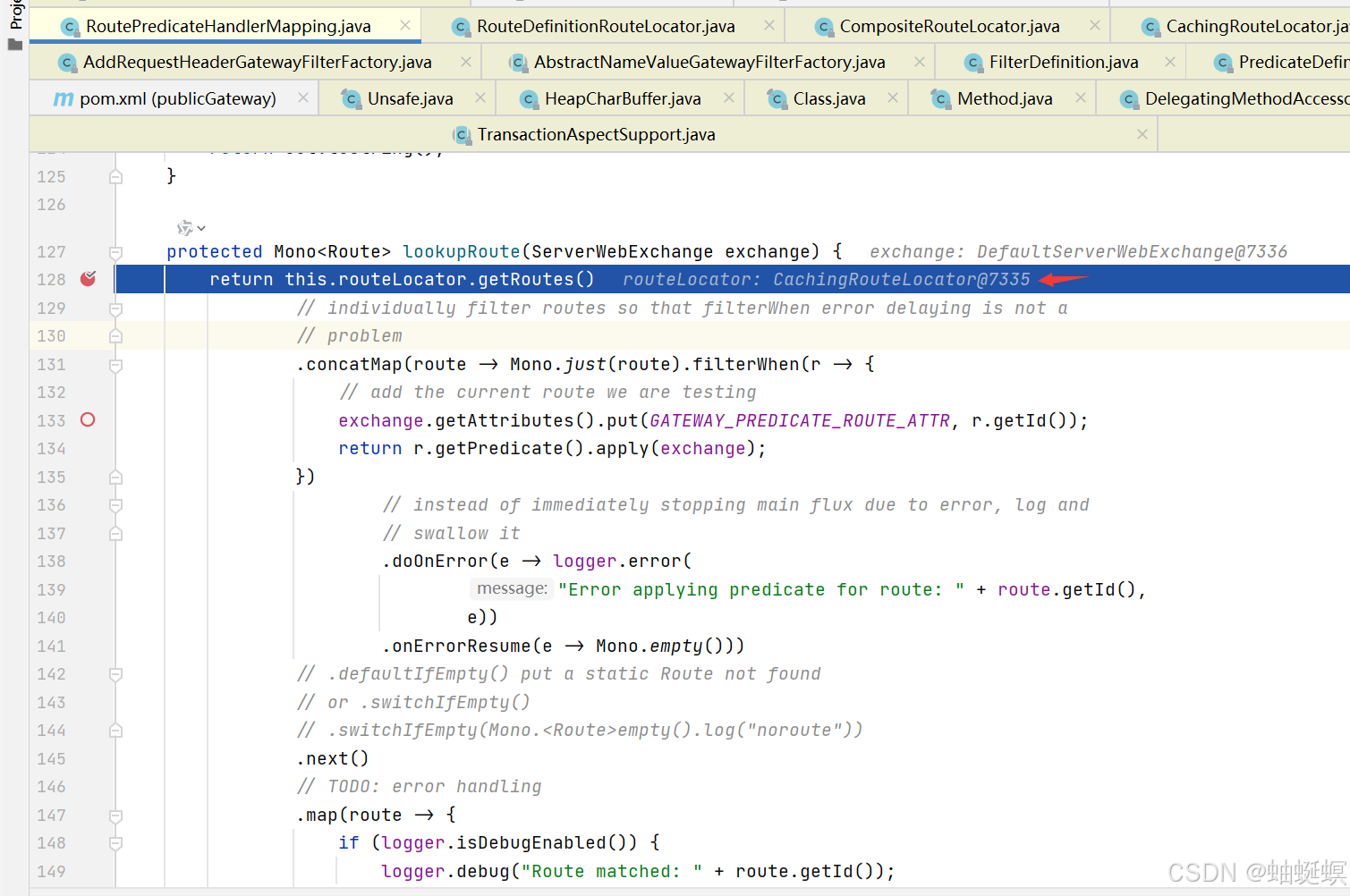1350x896 pixels.
Task: Open inlay hints dropdown above lookupRoute
Action: pyautogui.click(x=191, y=228)
